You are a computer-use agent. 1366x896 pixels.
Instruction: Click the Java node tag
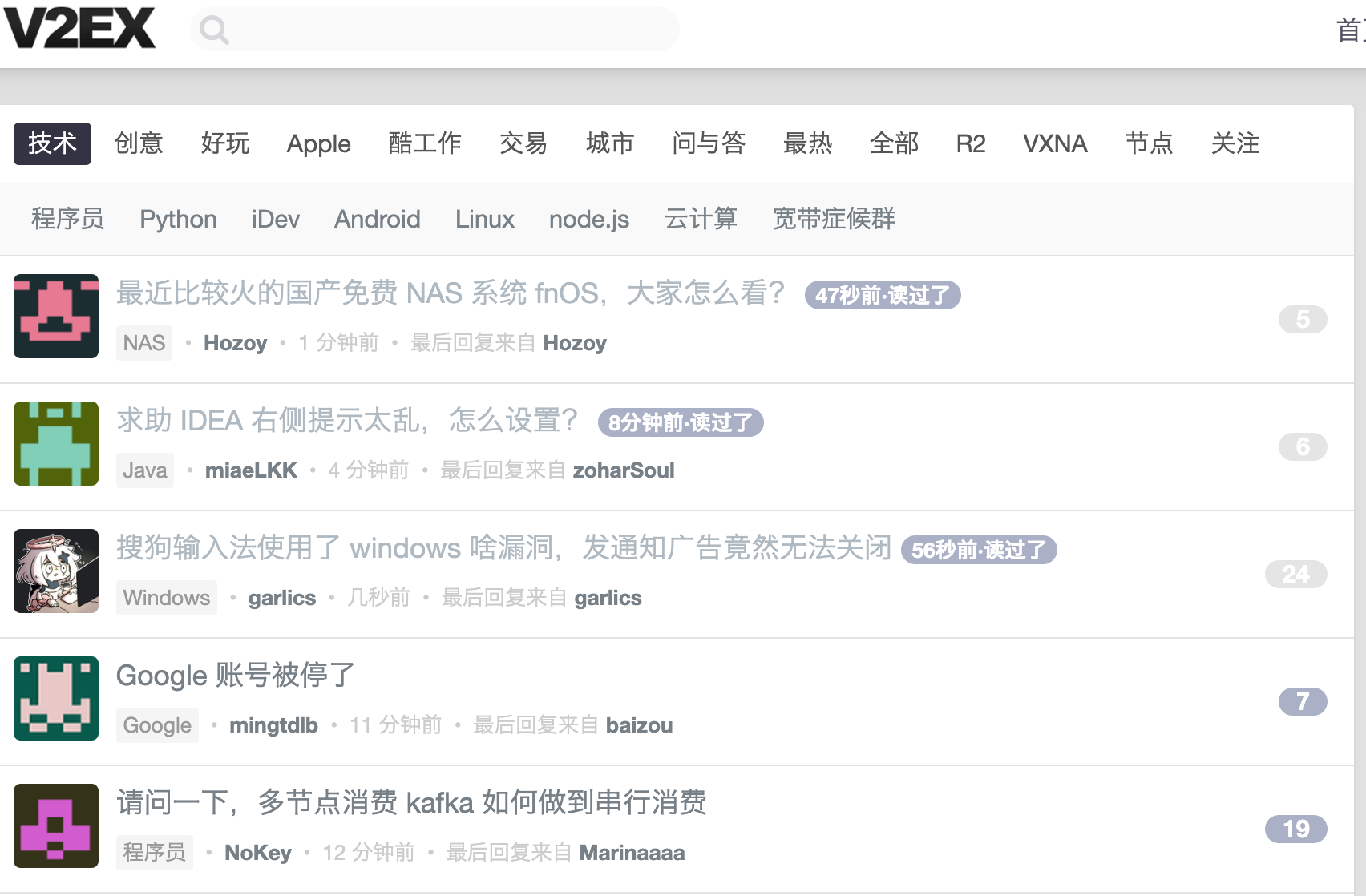(145, 470)
